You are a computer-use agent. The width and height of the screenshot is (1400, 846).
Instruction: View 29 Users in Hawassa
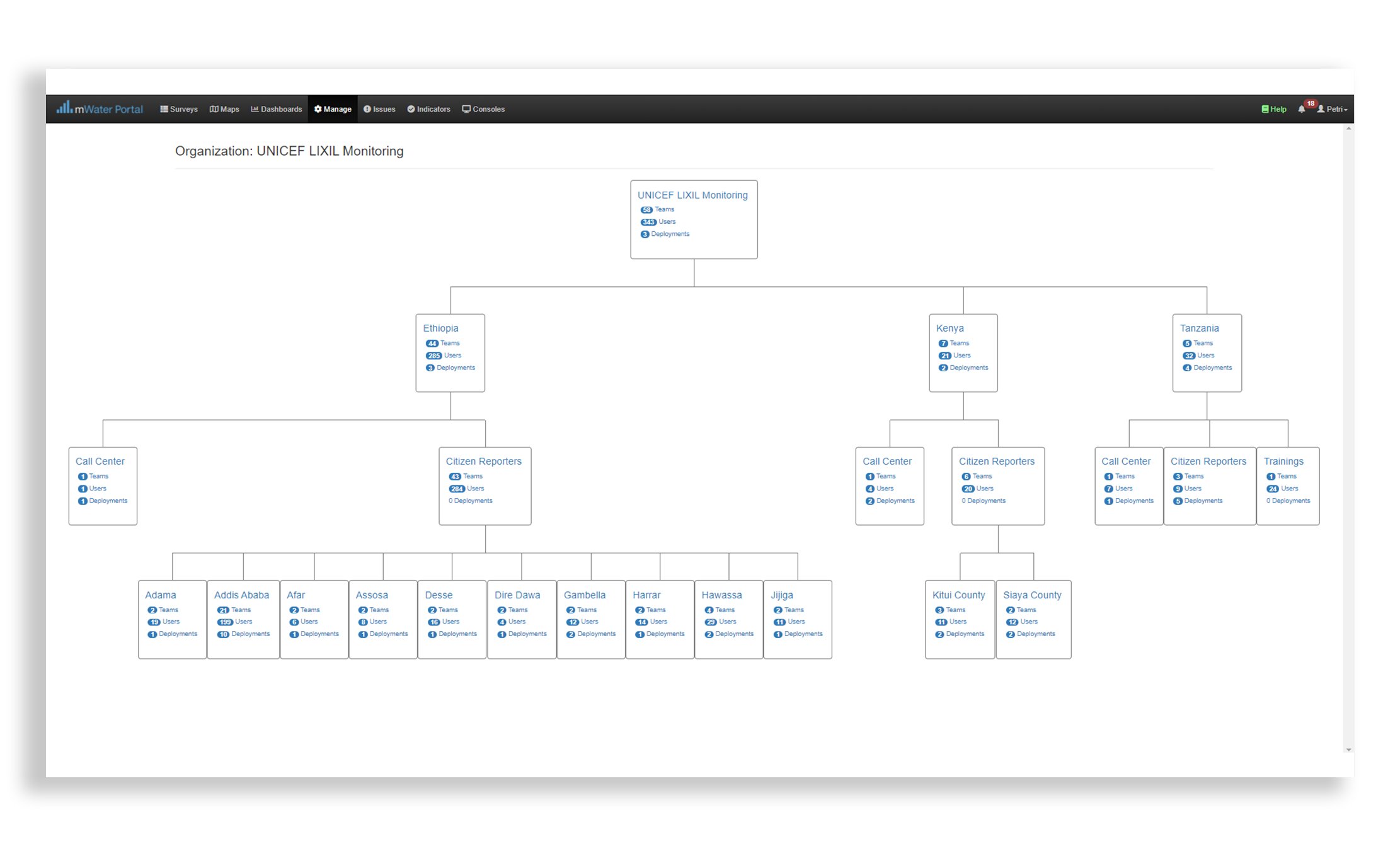720,622
